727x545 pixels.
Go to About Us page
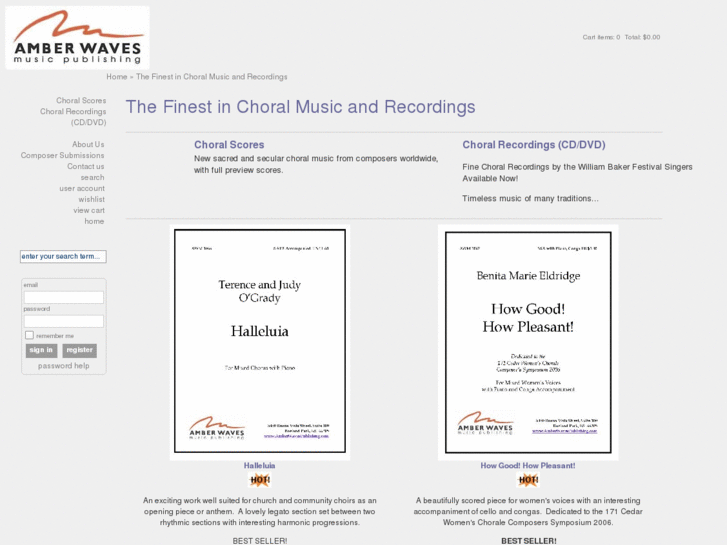click(88, 144)
